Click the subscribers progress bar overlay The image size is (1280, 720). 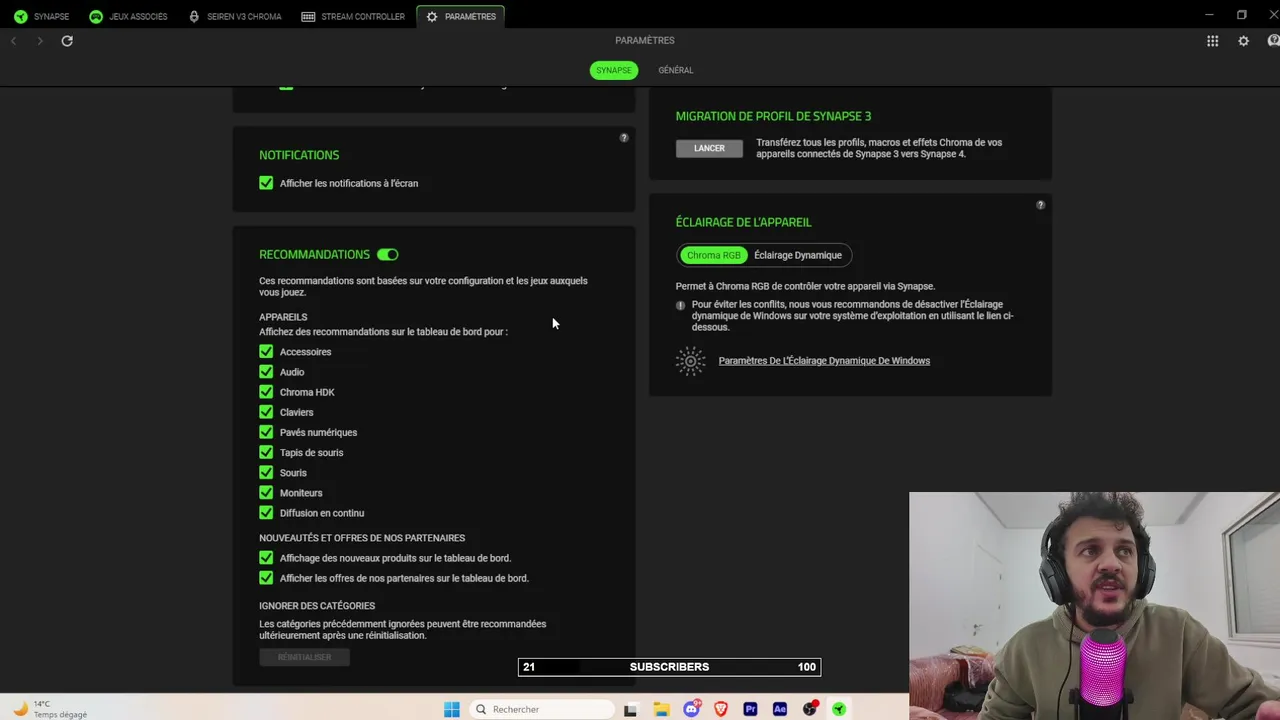coord(669,667)
